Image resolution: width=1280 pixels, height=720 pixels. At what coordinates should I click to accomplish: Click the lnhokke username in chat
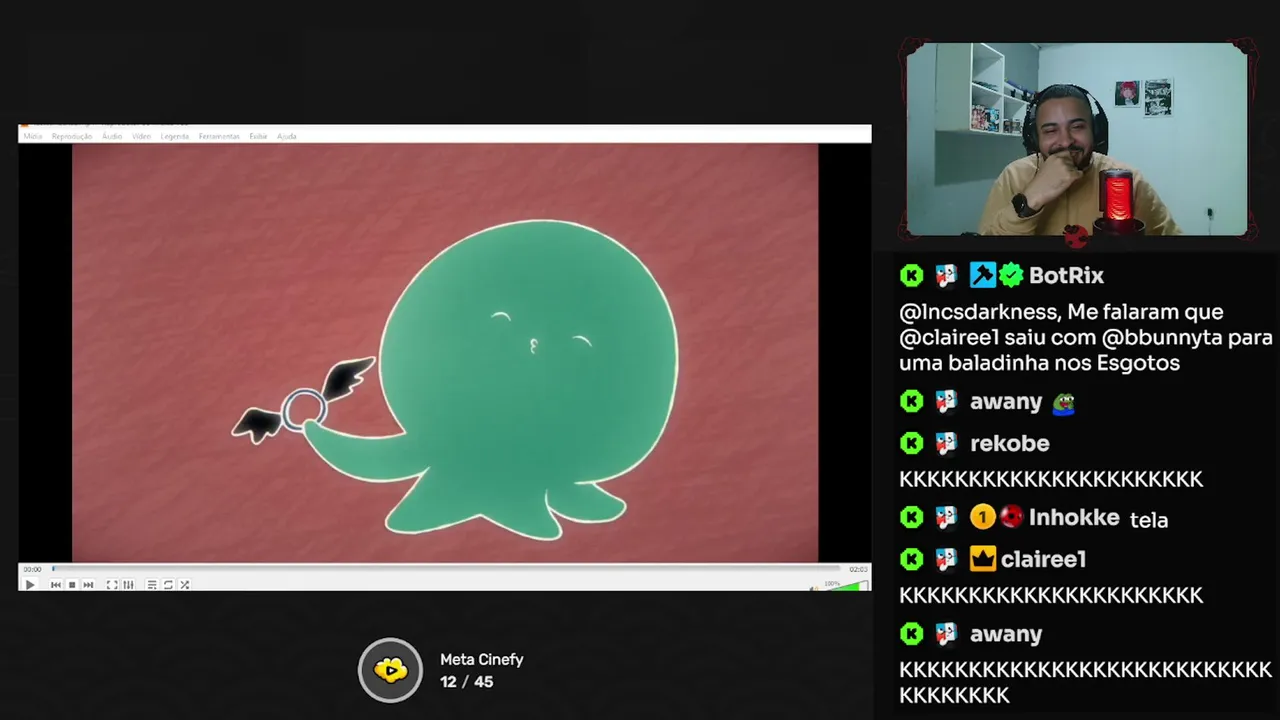pos(1074,518)
